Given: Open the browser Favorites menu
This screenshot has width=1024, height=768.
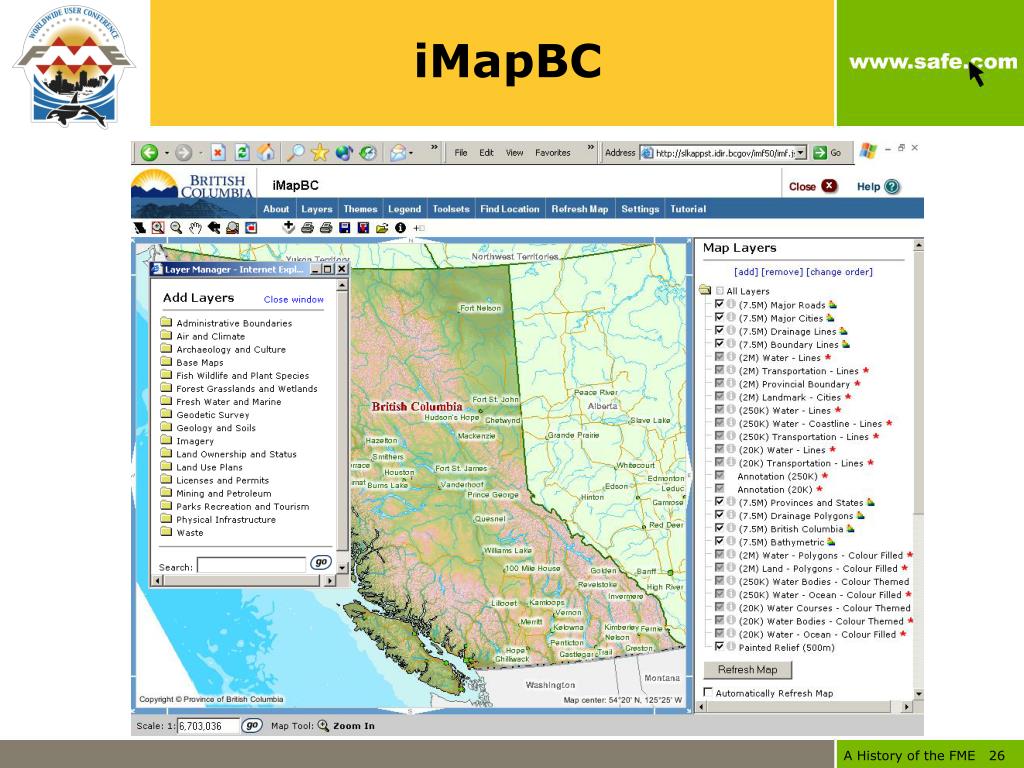Looking at the screenshot, I should [552, 153].
